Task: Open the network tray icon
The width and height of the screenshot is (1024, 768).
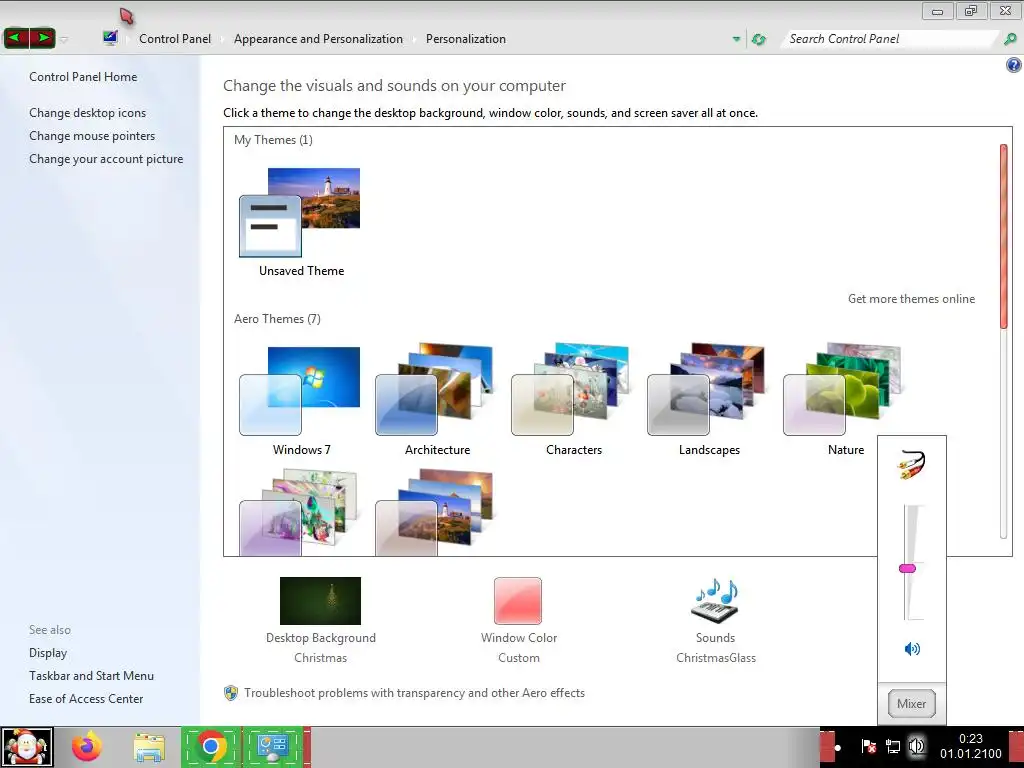Action: coord(893,746)
